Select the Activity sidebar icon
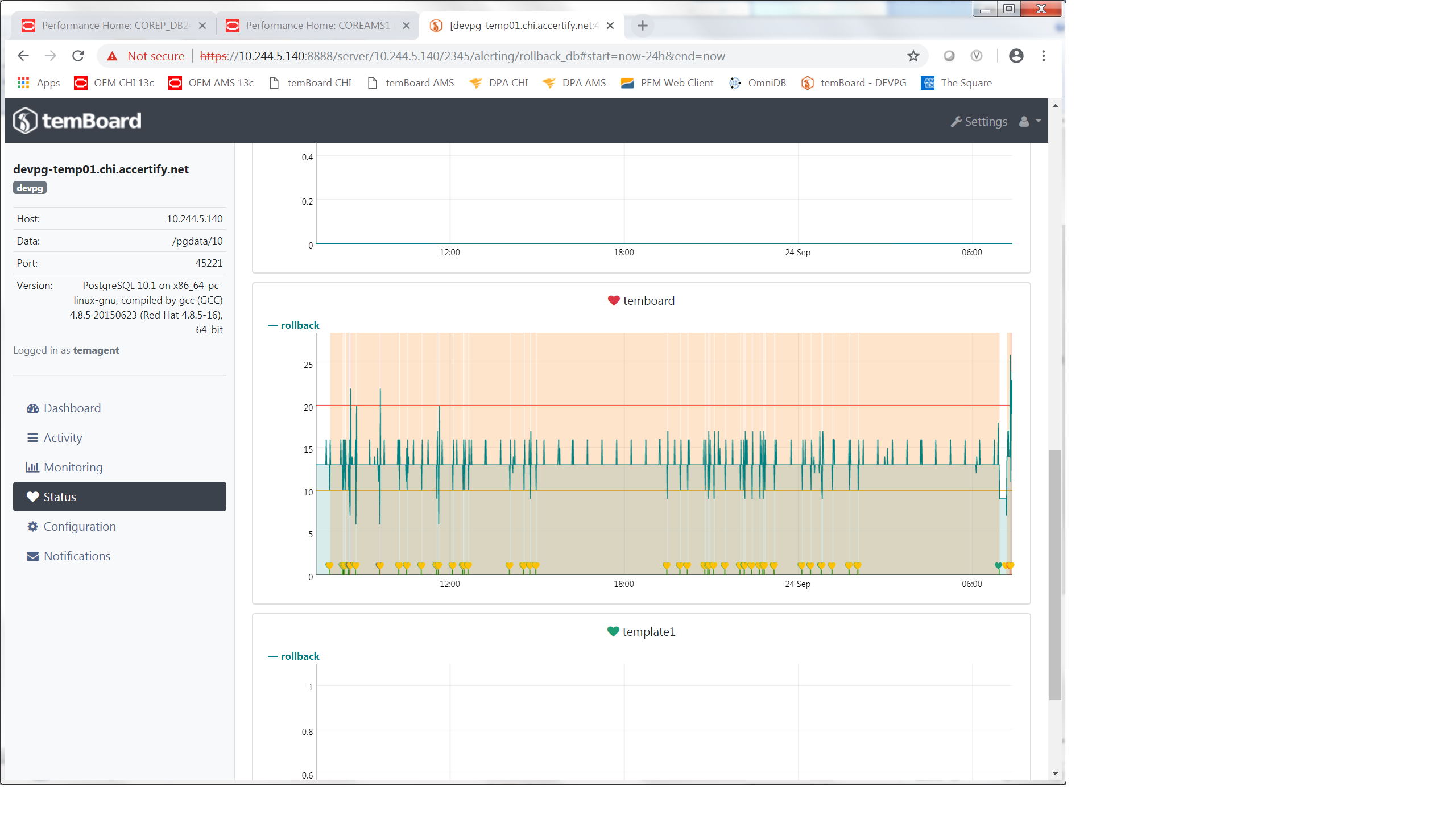 point(33,437)
